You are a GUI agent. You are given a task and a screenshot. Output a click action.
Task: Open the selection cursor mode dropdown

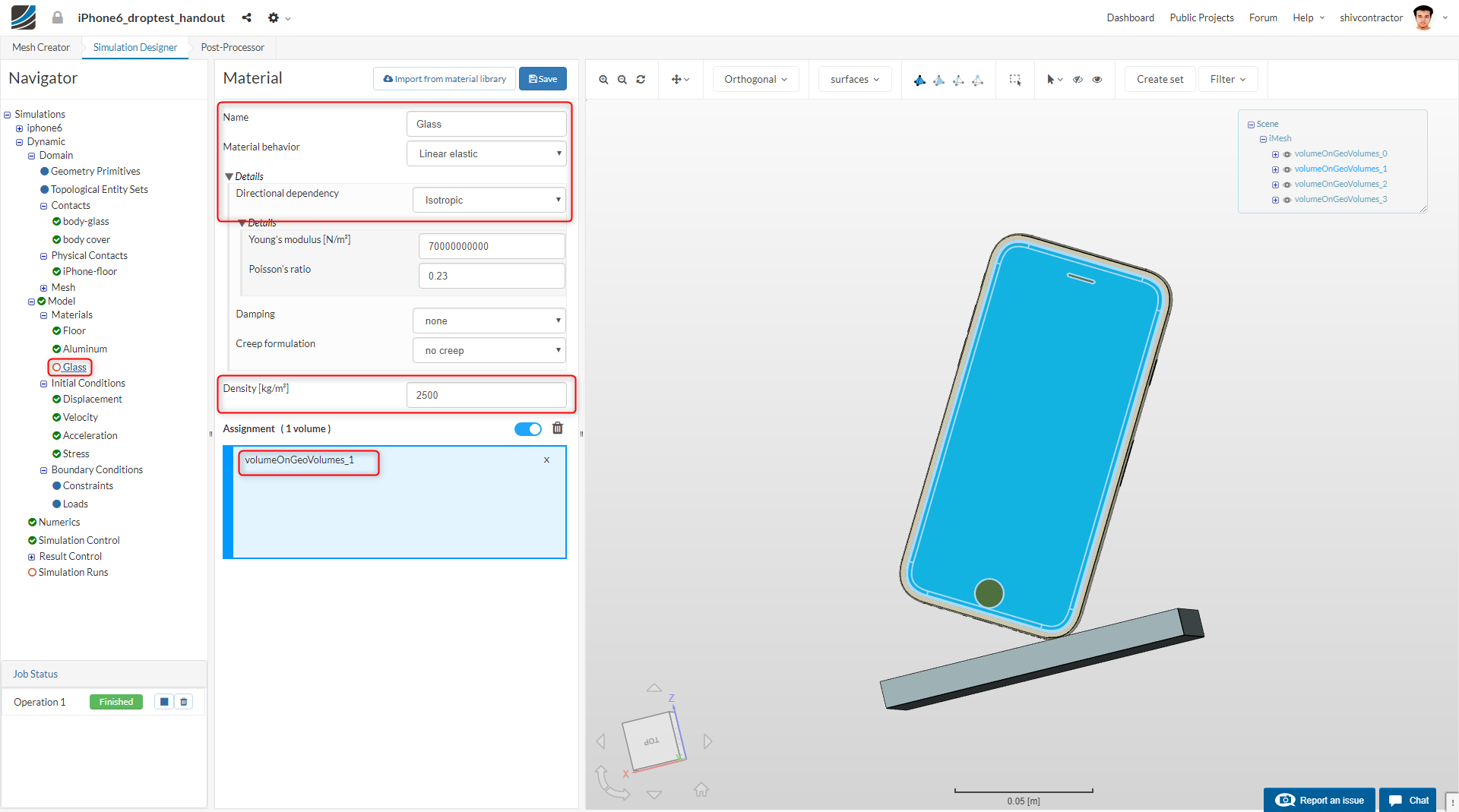[x=1055, y=79]
